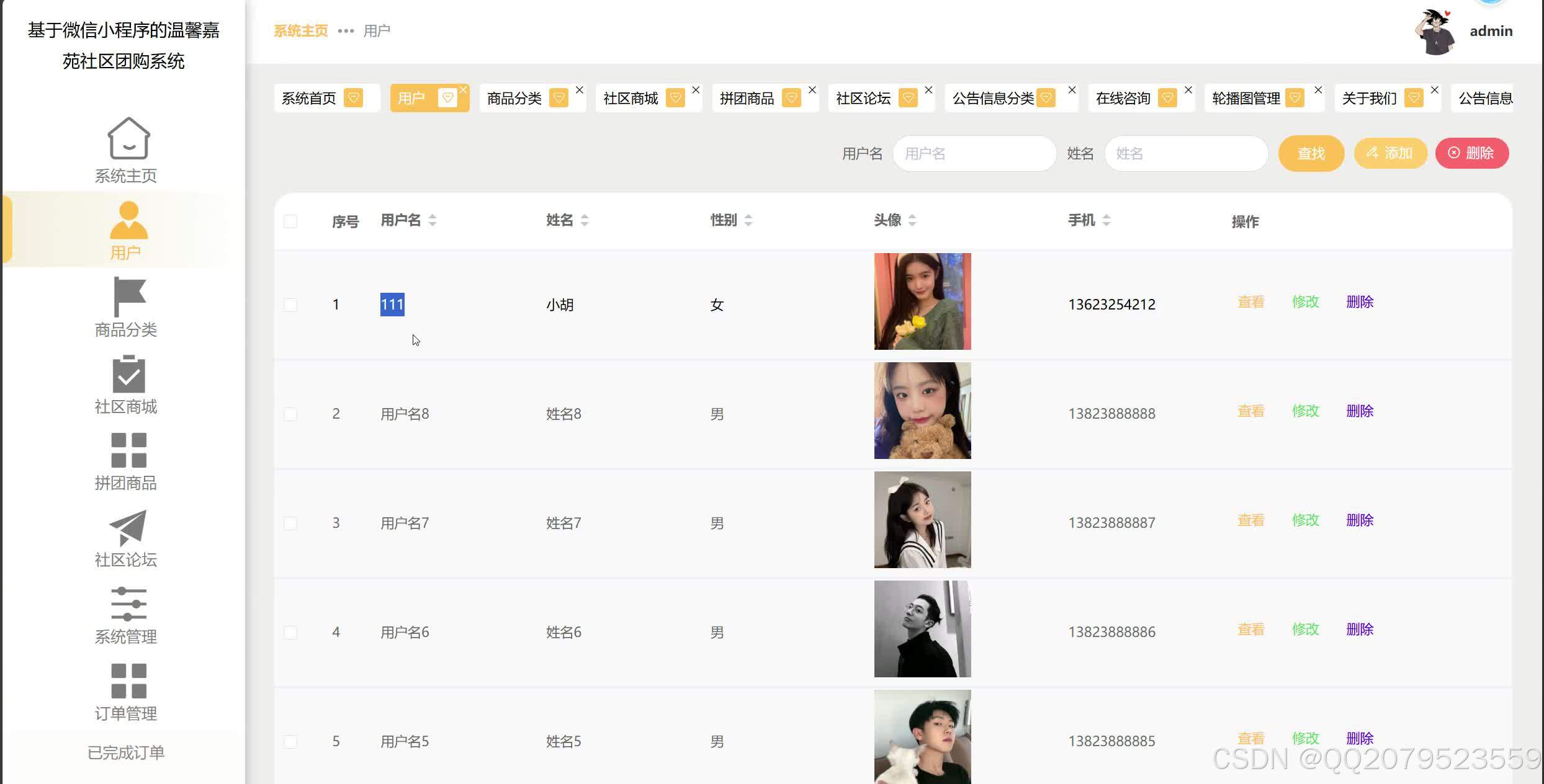Viewport: 1544px width, 784px height.
Task: Sort by 手机 column sort arrows
Action: point(1106,220)
